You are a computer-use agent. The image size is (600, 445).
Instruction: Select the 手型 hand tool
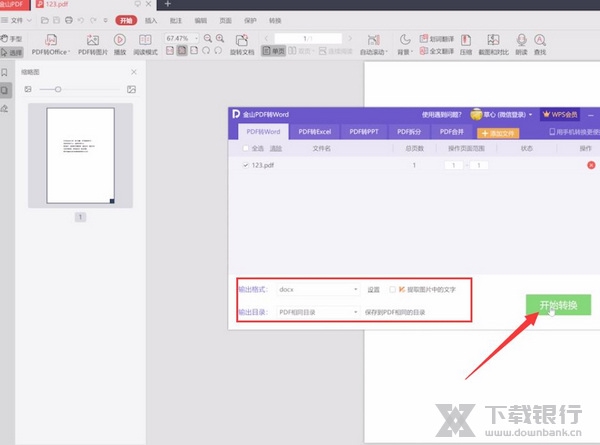(x=11, y=39)
